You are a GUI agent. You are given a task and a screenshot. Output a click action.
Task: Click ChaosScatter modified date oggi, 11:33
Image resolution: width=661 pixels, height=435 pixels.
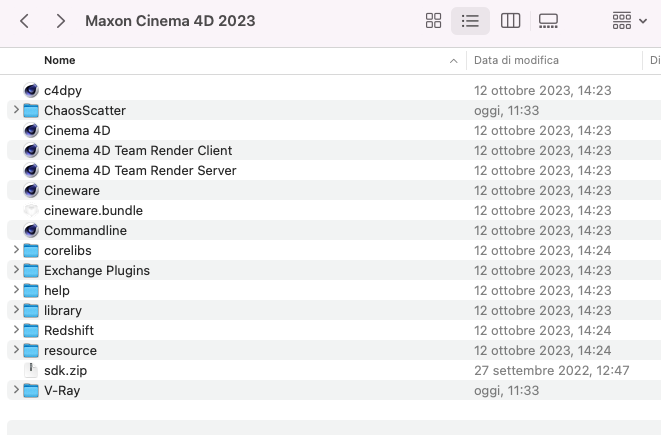click(x=506, y=110)
